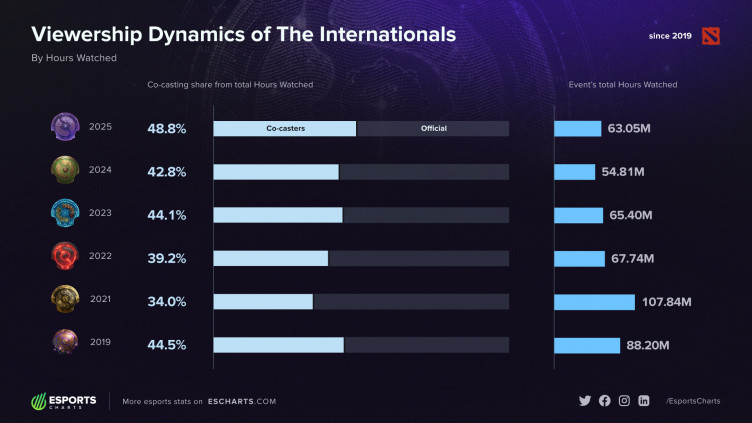The image size is (752, 423).
Task: Click the 2023 tournament emblem icon
Action: click(x=64, y=213)
